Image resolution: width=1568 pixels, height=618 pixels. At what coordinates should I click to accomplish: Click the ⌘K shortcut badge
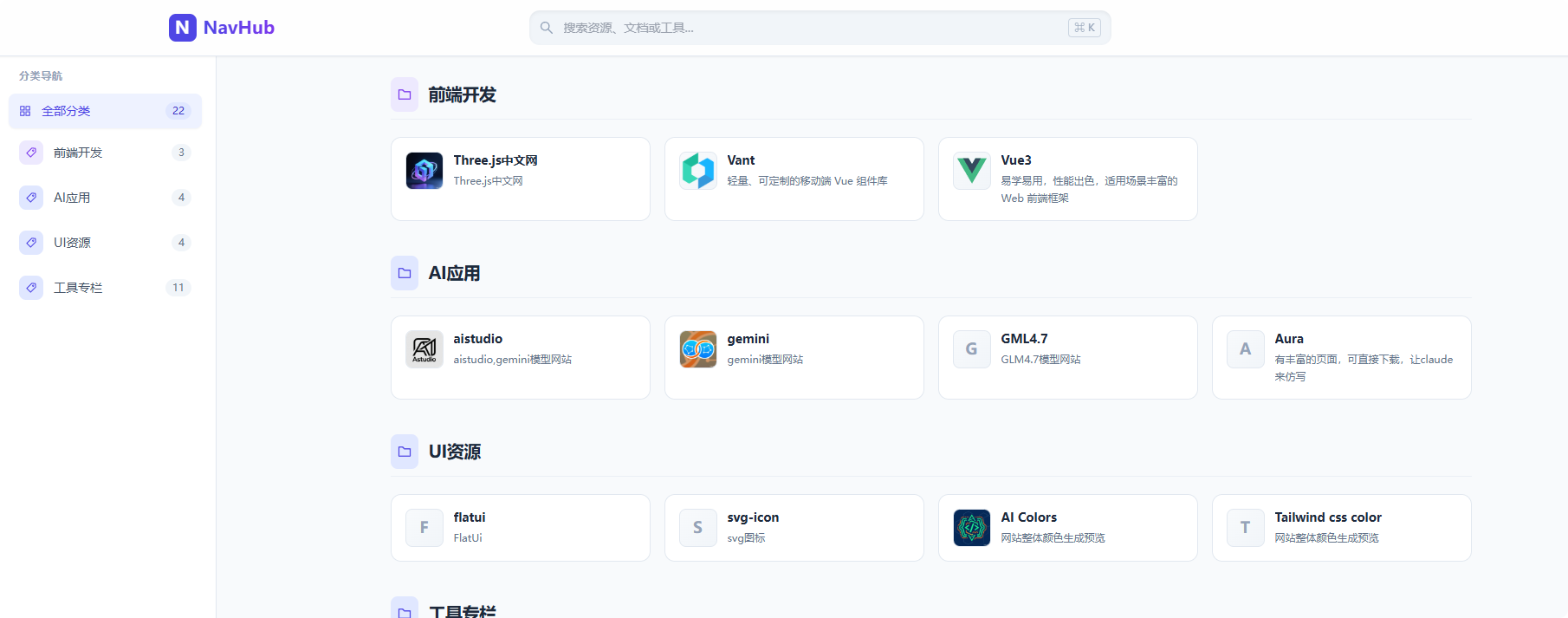[1084, 28]
